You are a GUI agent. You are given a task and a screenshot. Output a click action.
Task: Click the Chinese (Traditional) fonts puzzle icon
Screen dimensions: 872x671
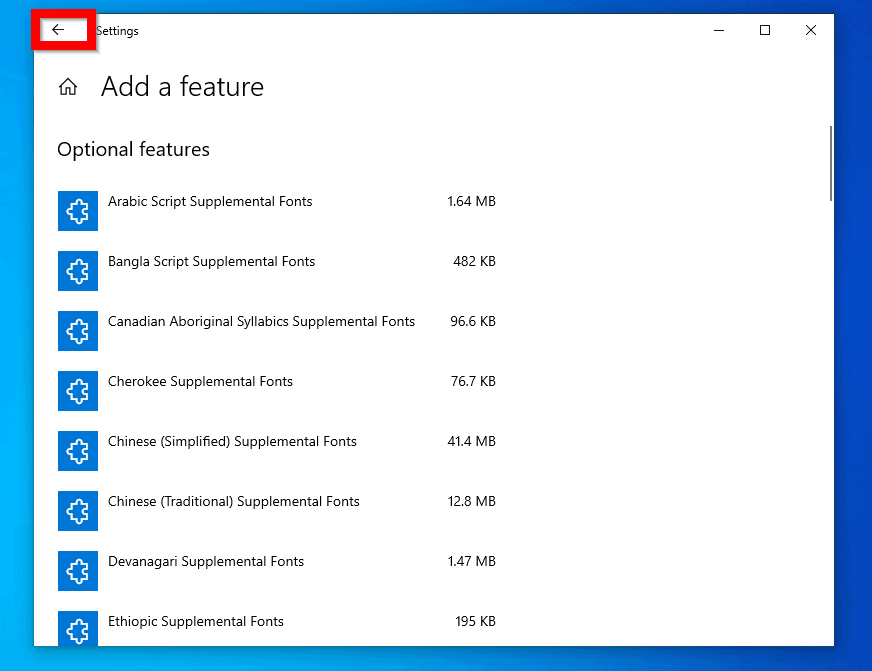78,511
